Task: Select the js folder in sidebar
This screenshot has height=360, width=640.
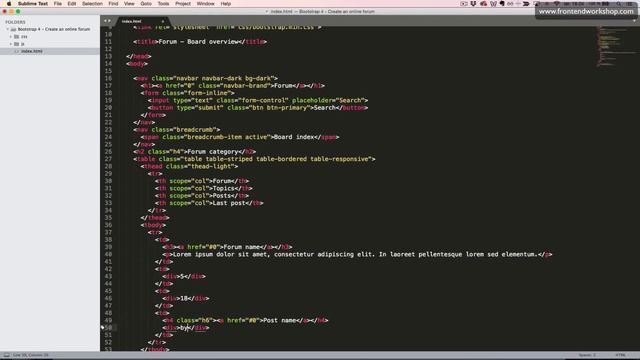Action: point(23,44)
